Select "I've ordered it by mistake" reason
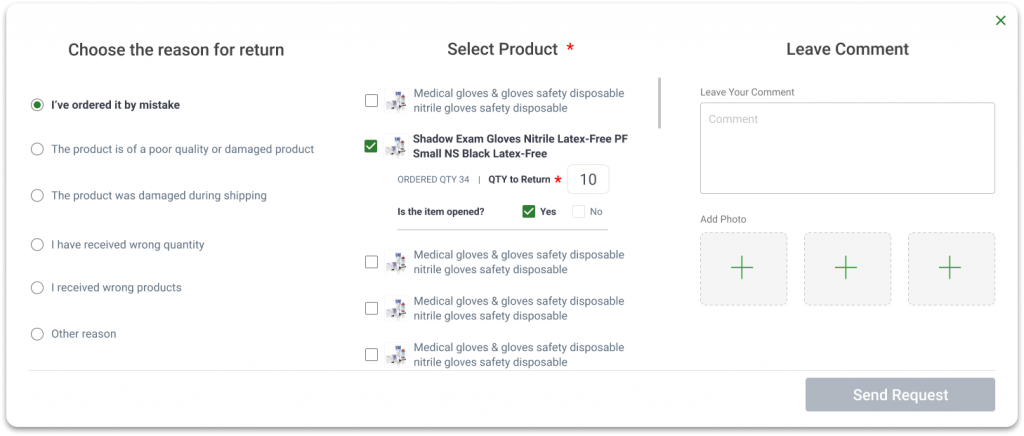The height and width of the screenshot is (436, 1024). pos(37,104)
